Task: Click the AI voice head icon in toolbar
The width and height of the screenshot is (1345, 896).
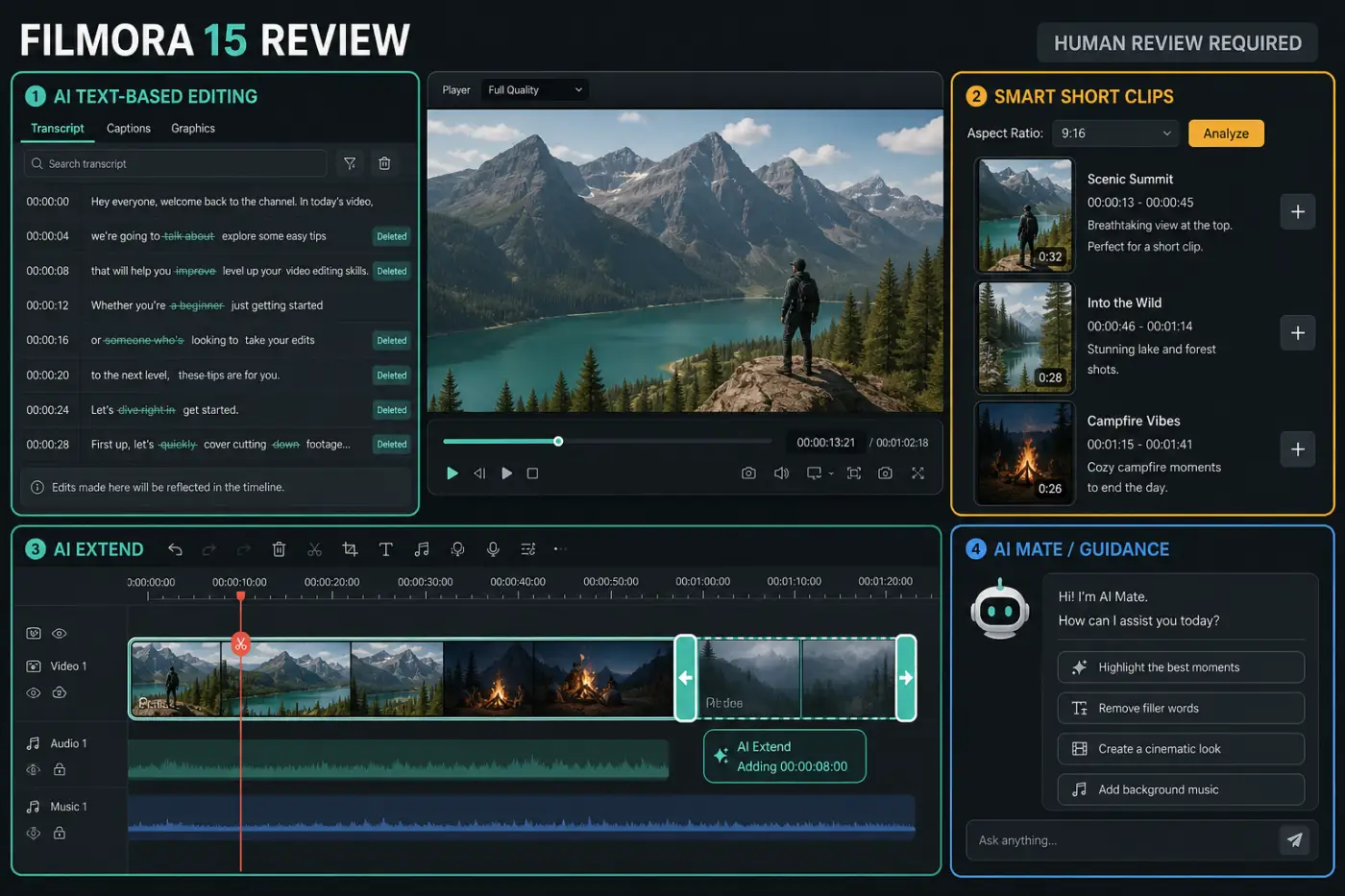Action: point(457,549)
